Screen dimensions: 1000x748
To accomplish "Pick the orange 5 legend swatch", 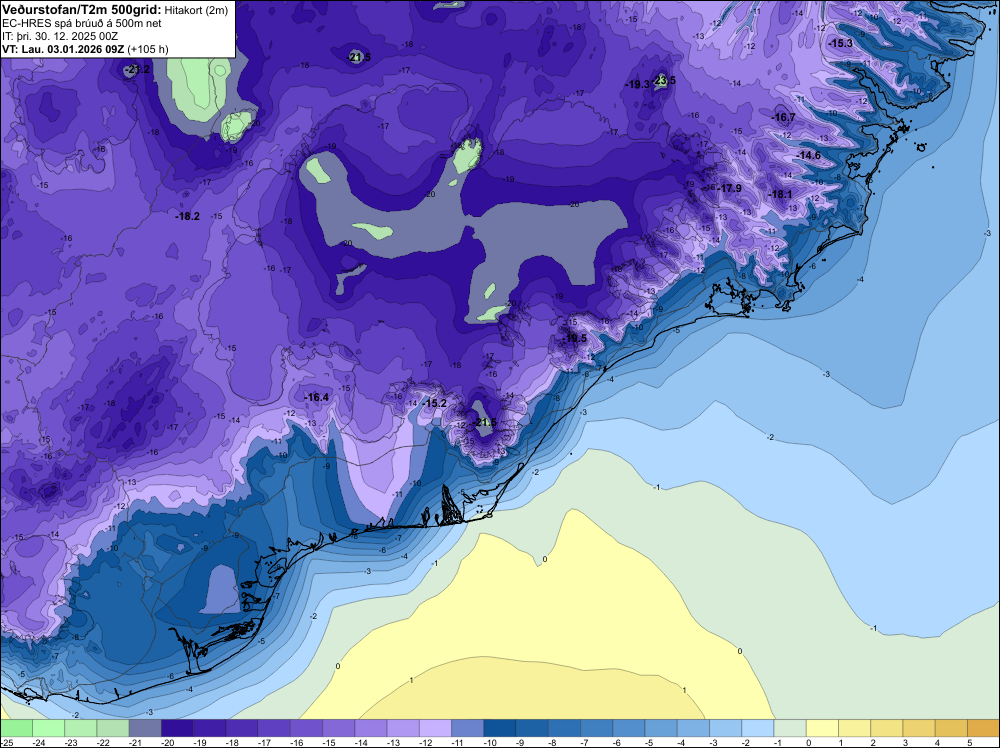I will tap(983, 728).
